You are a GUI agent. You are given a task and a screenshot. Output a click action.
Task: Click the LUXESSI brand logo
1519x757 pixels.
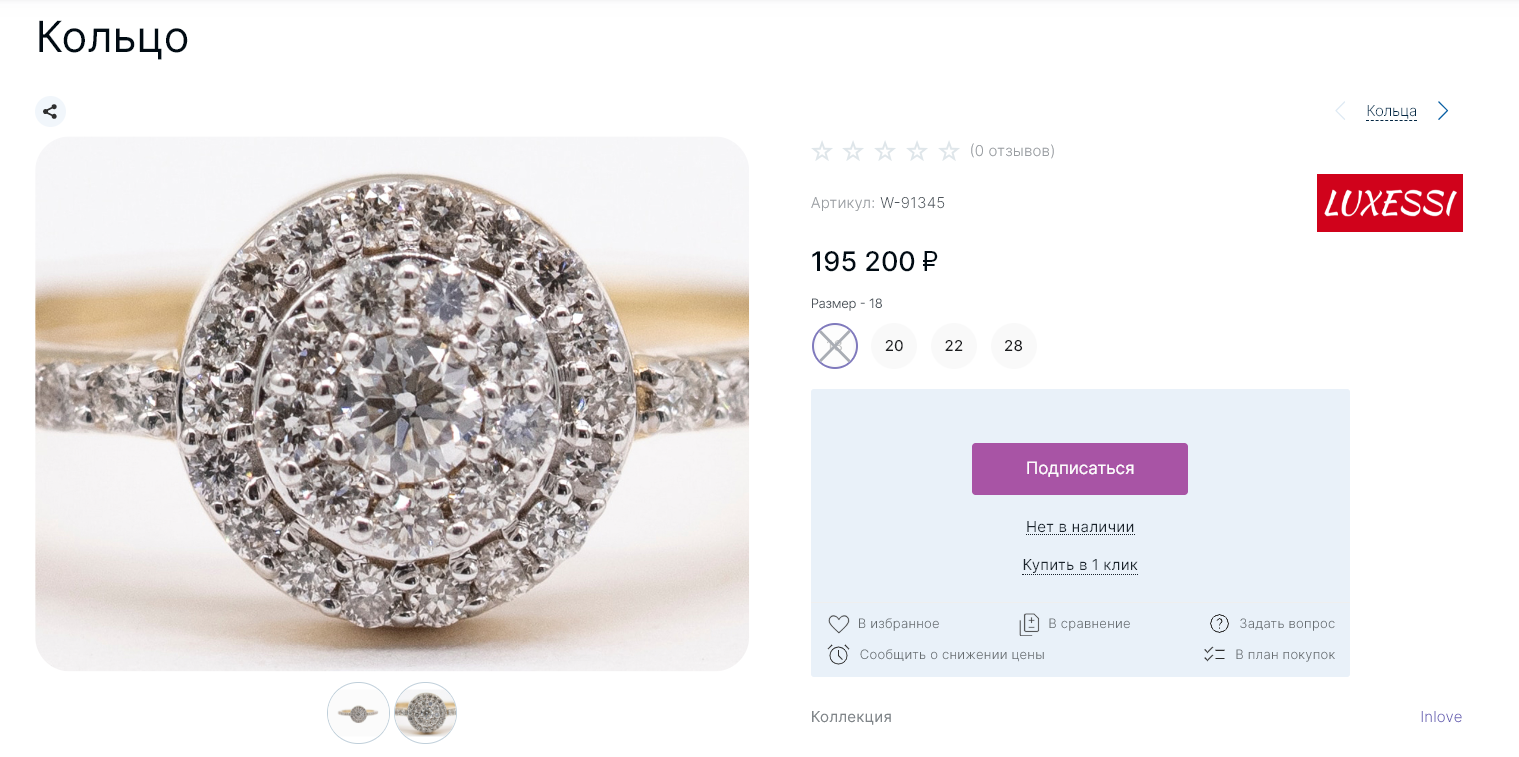(1389, 203)
